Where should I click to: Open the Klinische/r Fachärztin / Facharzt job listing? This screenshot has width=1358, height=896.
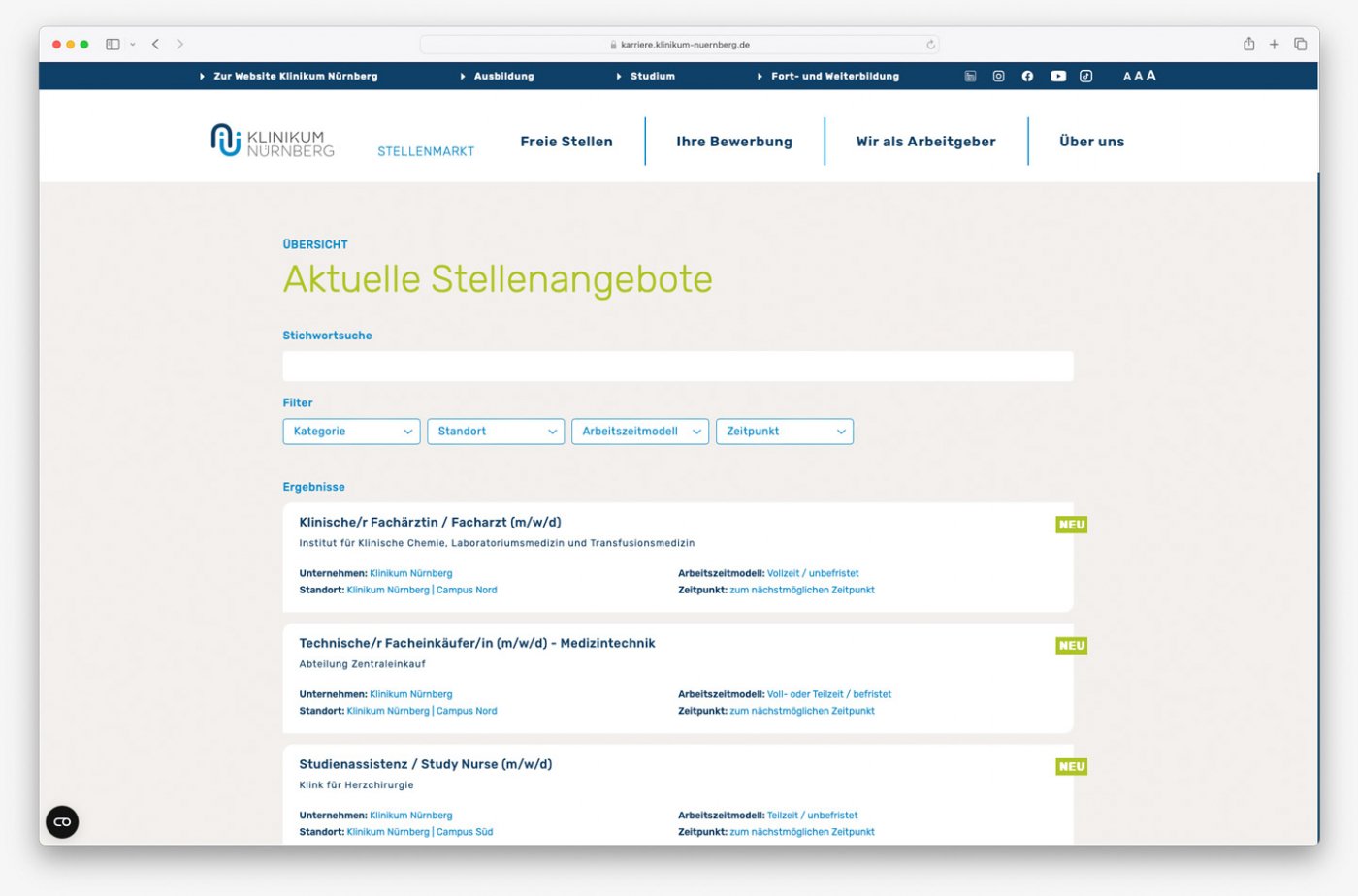click(430, 522)
